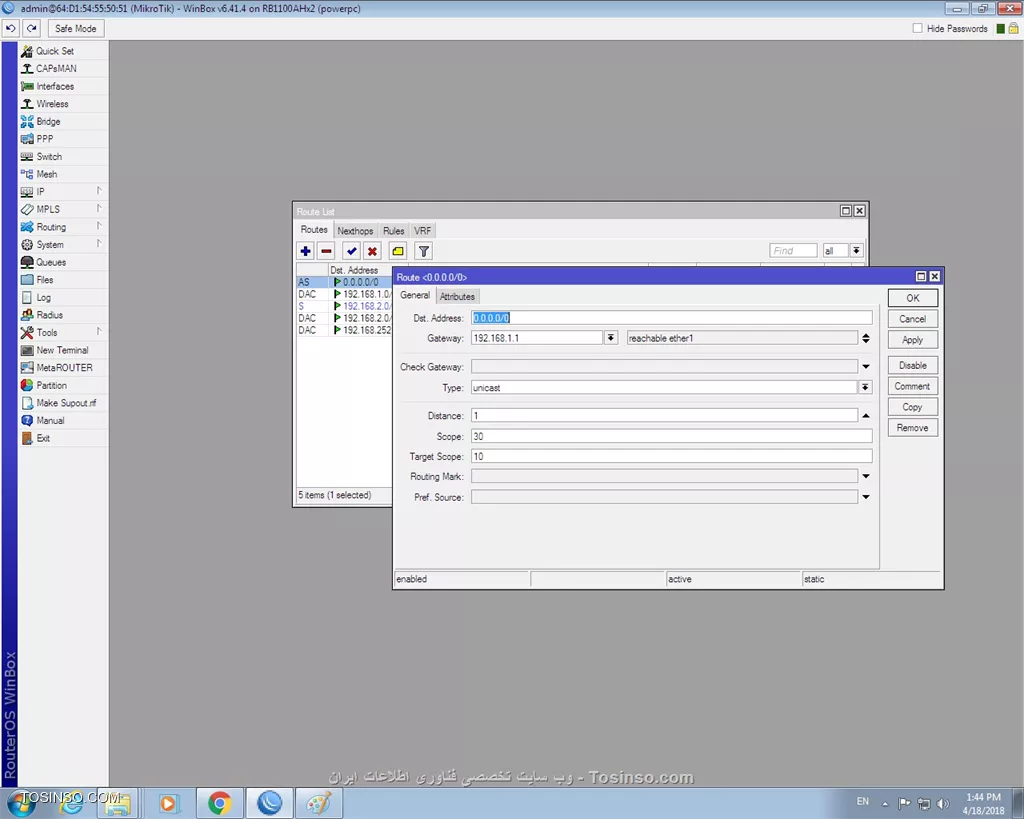Viewport: 1024px width, 819px height.
Task: Toggle Safe Mode
Action: pos(76,29)
